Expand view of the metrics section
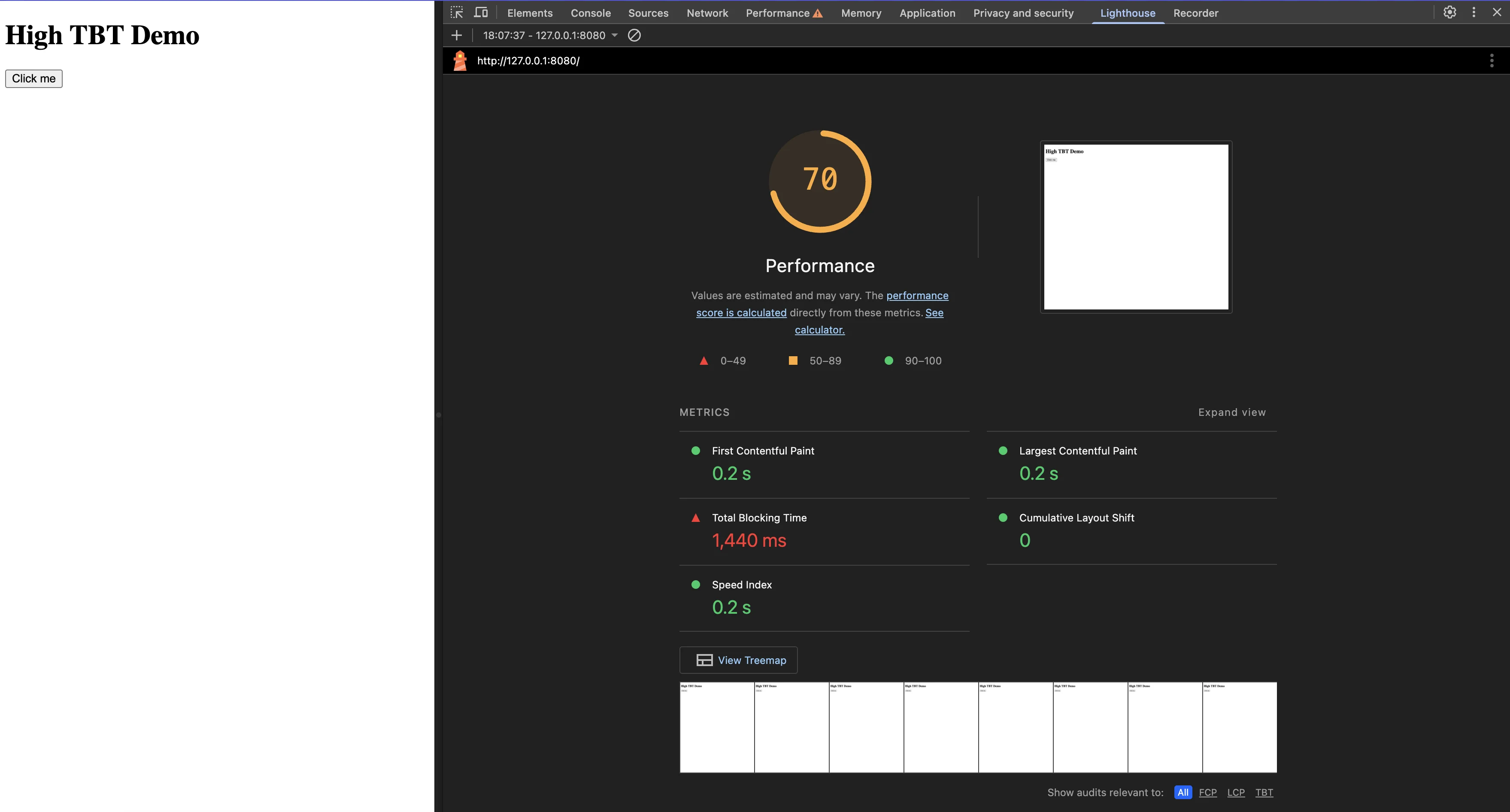The width and height of the screenshot is (1510, 812). pos(1231,412)
